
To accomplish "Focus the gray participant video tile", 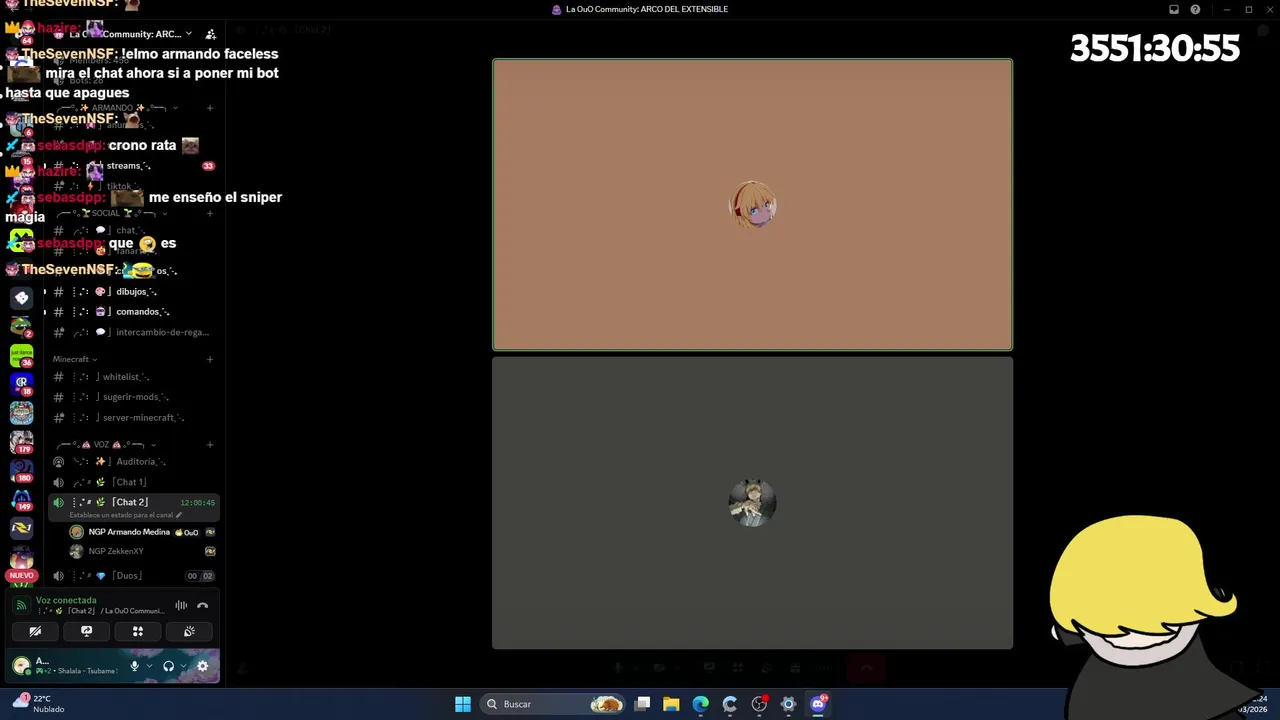I will 752,503.
